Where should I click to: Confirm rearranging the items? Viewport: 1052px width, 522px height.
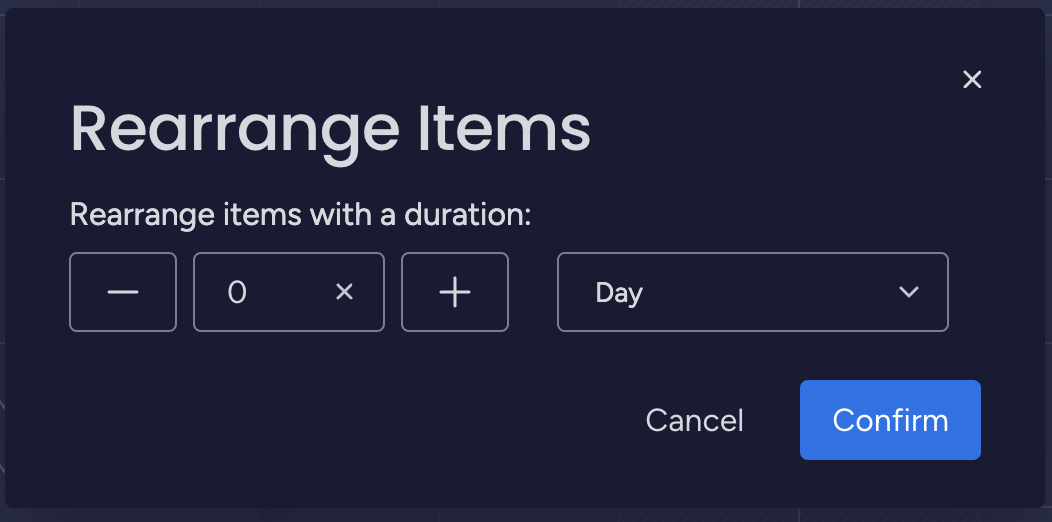[890, 420]
